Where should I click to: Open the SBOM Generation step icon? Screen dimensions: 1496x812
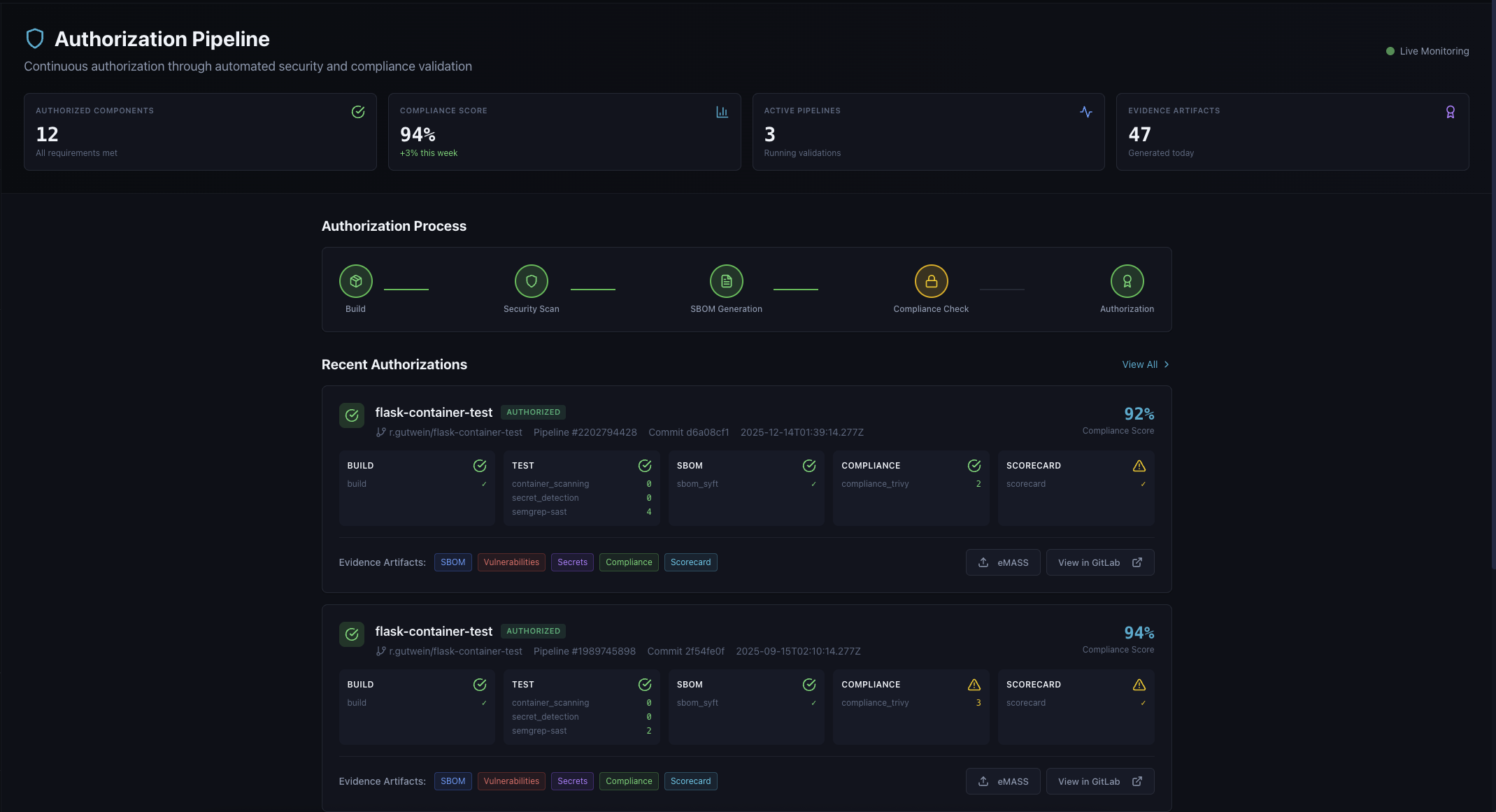[x=727, y=281]
